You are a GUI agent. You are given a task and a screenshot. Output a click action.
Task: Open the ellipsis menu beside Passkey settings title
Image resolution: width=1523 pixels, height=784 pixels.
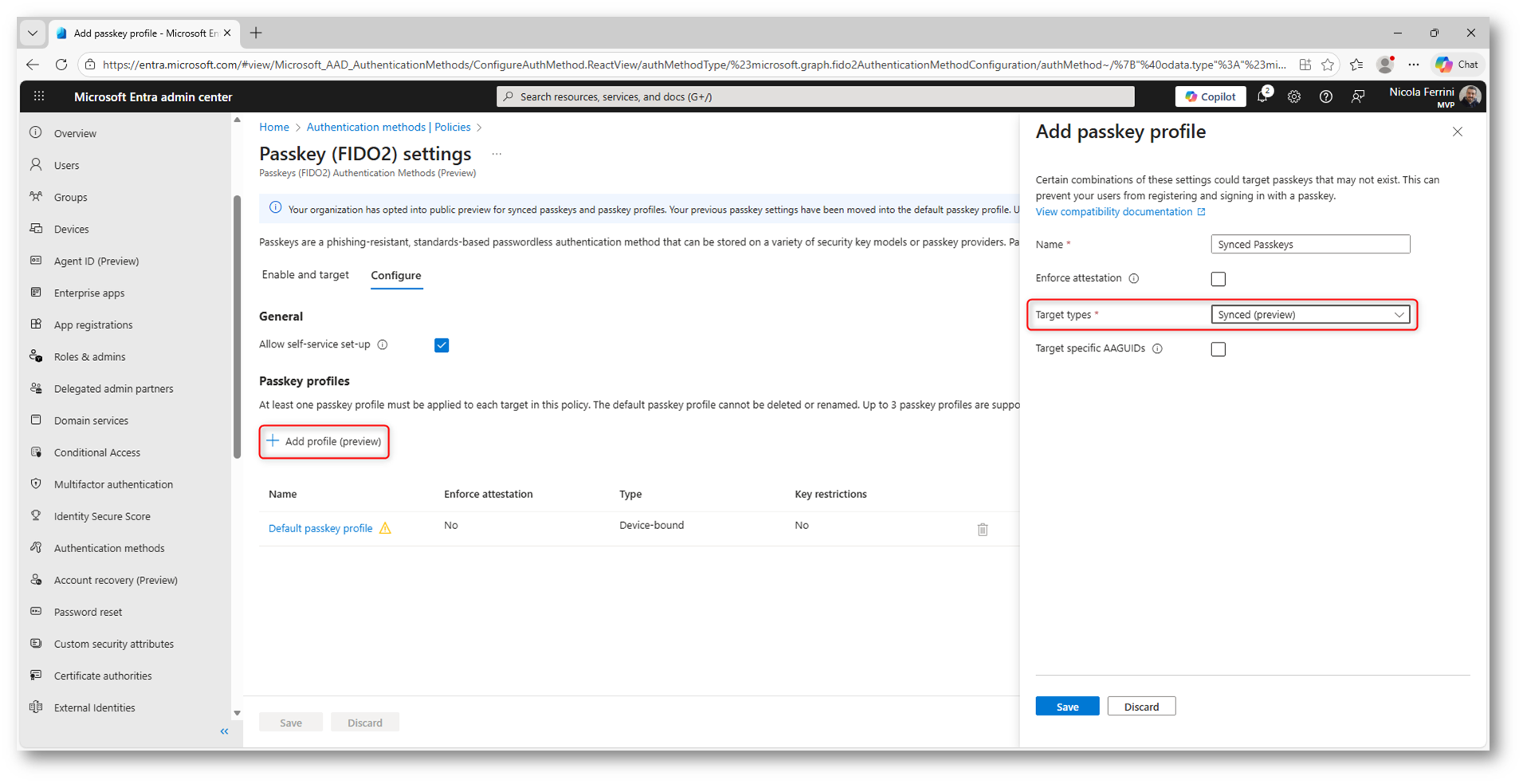497,154
